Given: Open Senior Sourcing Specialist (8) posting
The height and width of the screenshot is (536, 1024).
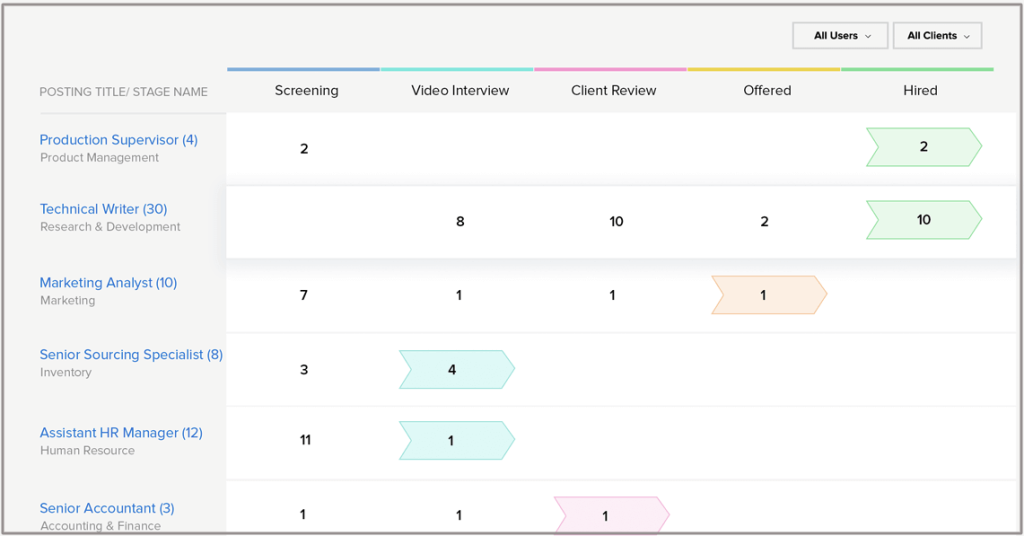Looking at the screenshot, I should coord(131,355).
